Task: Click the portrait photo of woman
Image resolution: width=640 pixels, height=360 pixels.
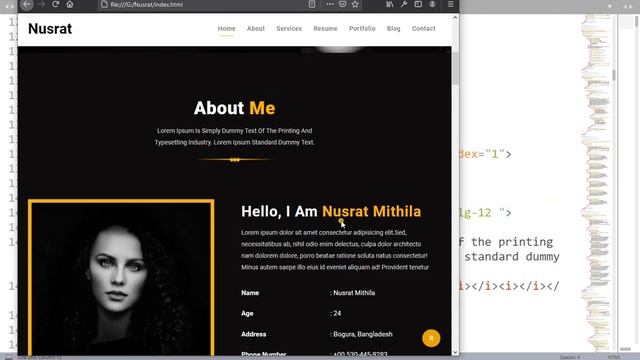Action: coord(121,278)
